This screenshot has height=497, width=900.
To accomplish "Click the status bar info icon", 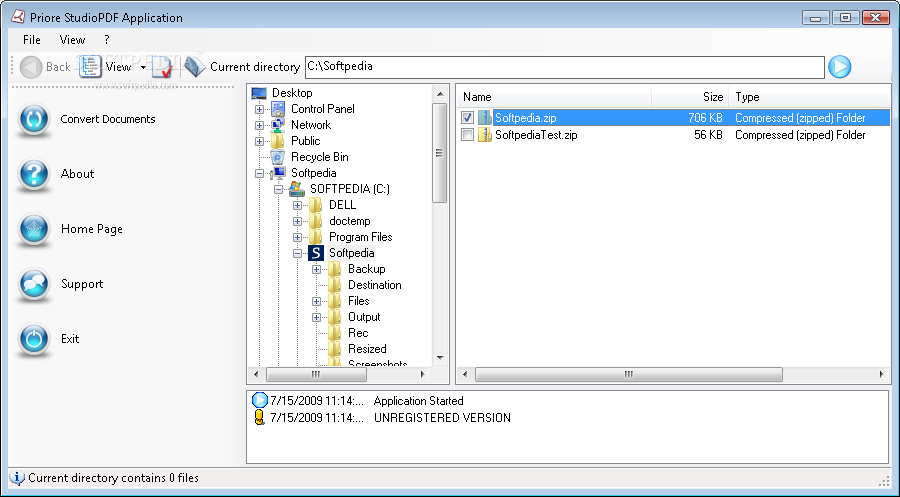I will 17,477.
